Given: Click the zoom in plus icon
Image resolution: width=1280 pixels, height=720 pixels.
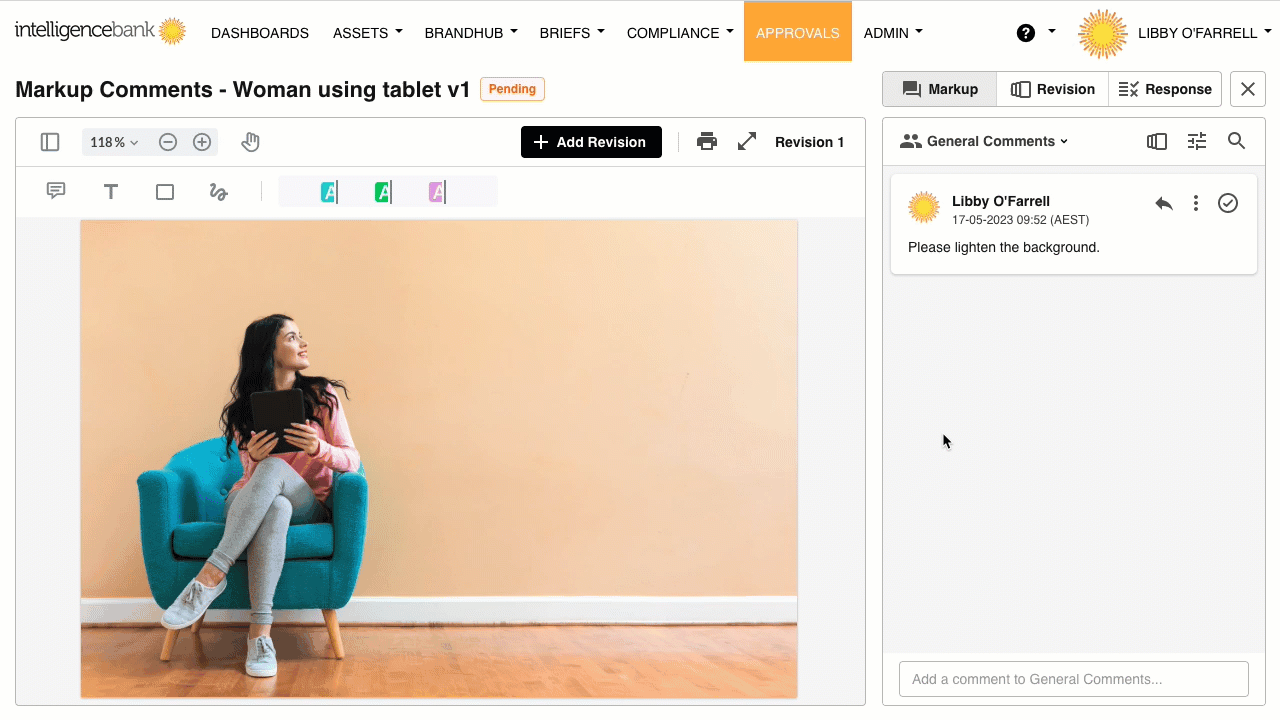Looking at the screenshot, I should [x=202, y=142].
